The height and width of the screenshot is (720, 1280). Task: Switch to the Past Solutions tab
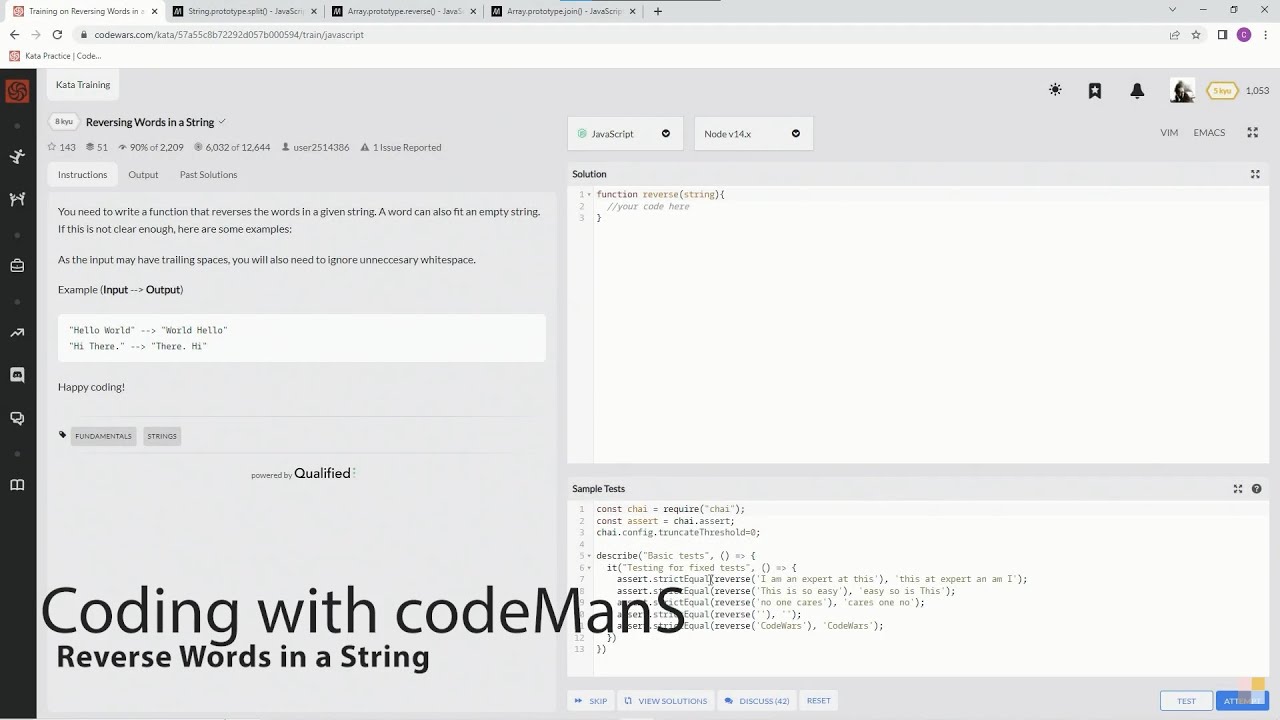pos(208,174)
